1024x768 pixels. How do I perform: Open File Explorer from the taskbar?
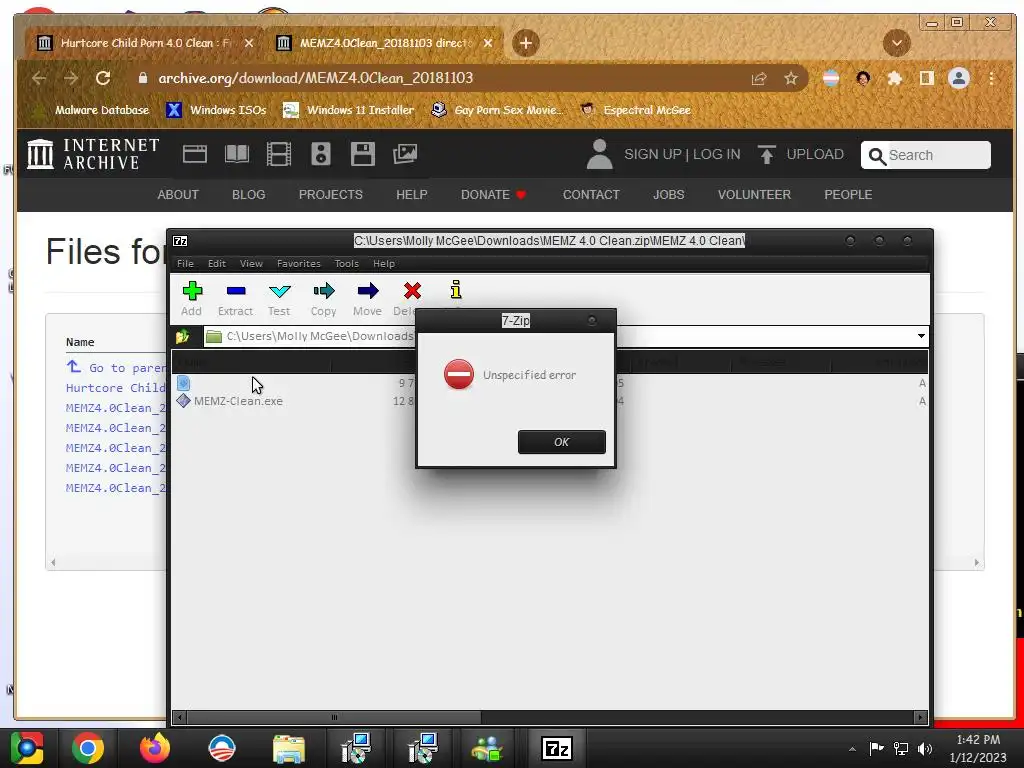289,748
